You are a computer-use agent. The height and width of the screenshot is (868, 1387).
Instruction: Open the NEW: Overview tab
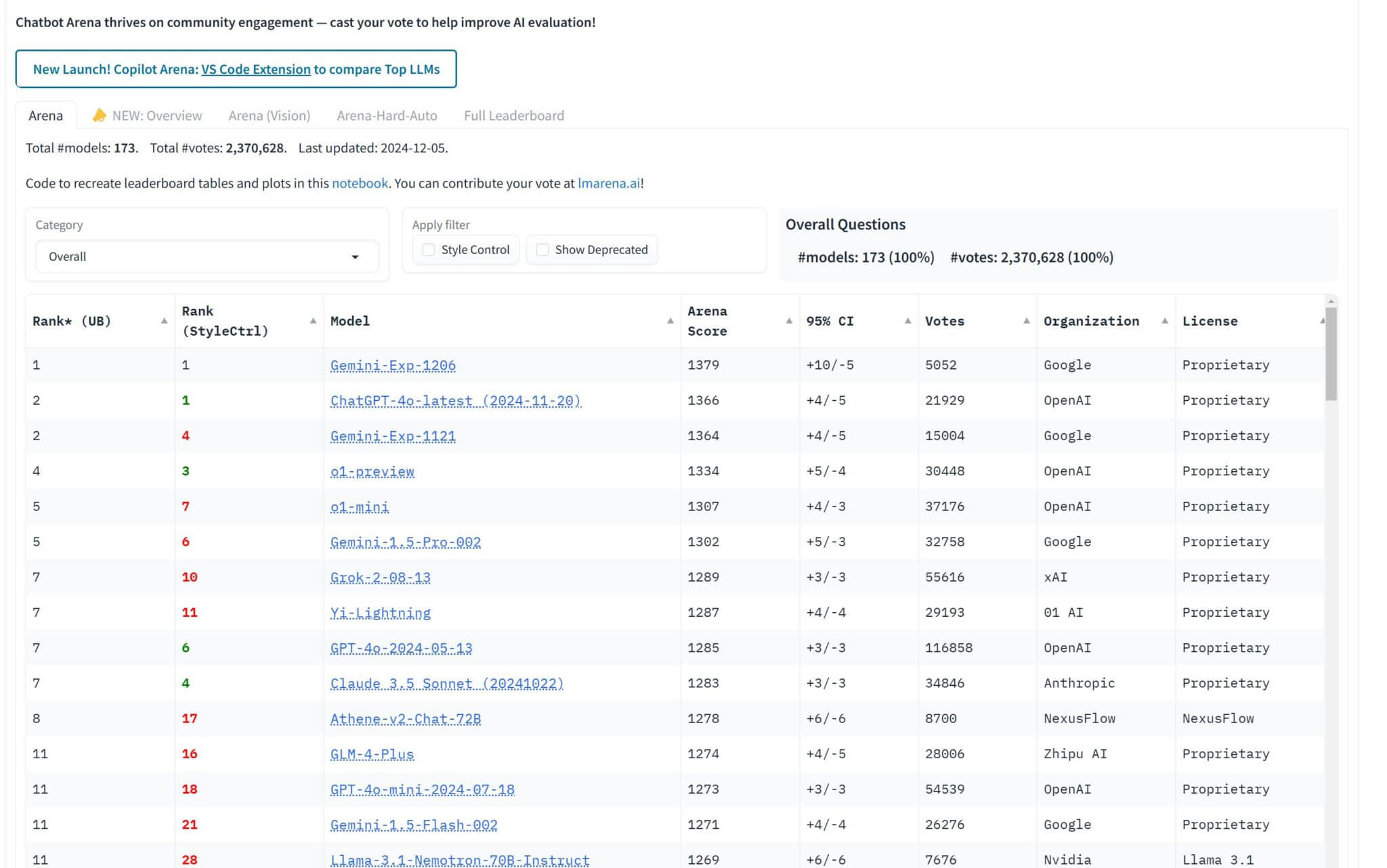tap(147, 116)
